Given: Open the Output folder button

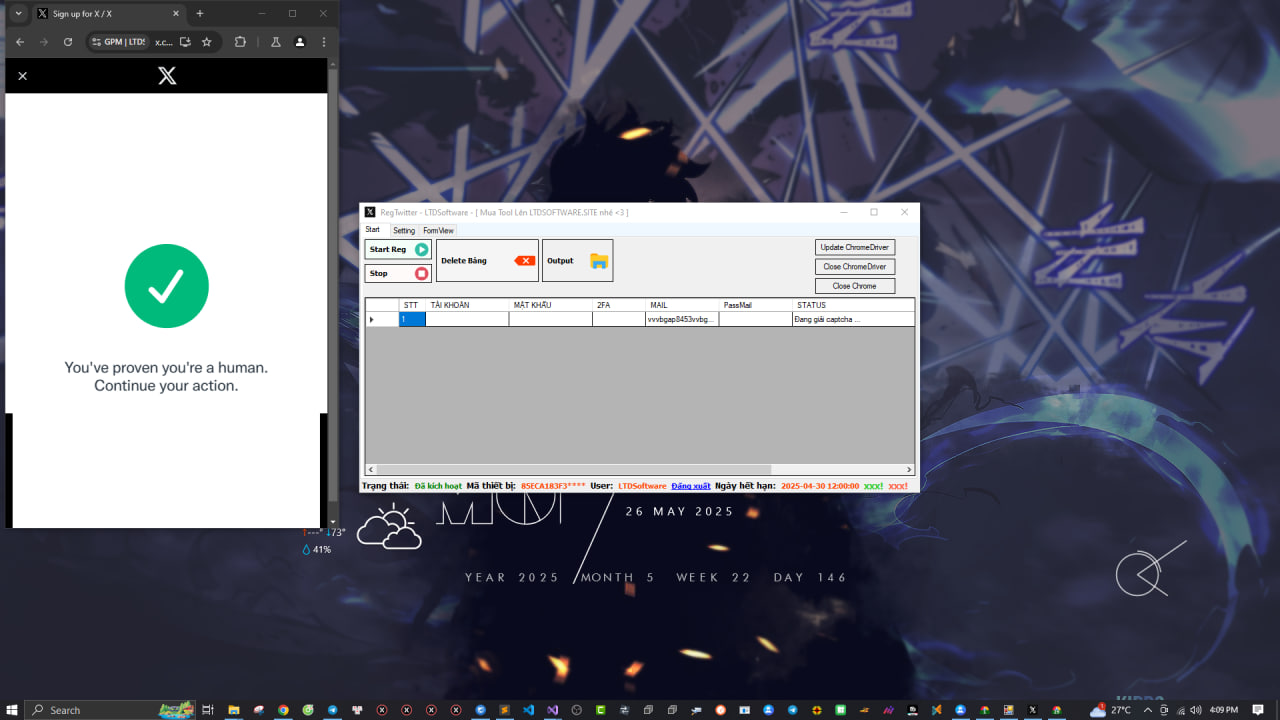Looking at the screenshot, I should tap(577, 260).
